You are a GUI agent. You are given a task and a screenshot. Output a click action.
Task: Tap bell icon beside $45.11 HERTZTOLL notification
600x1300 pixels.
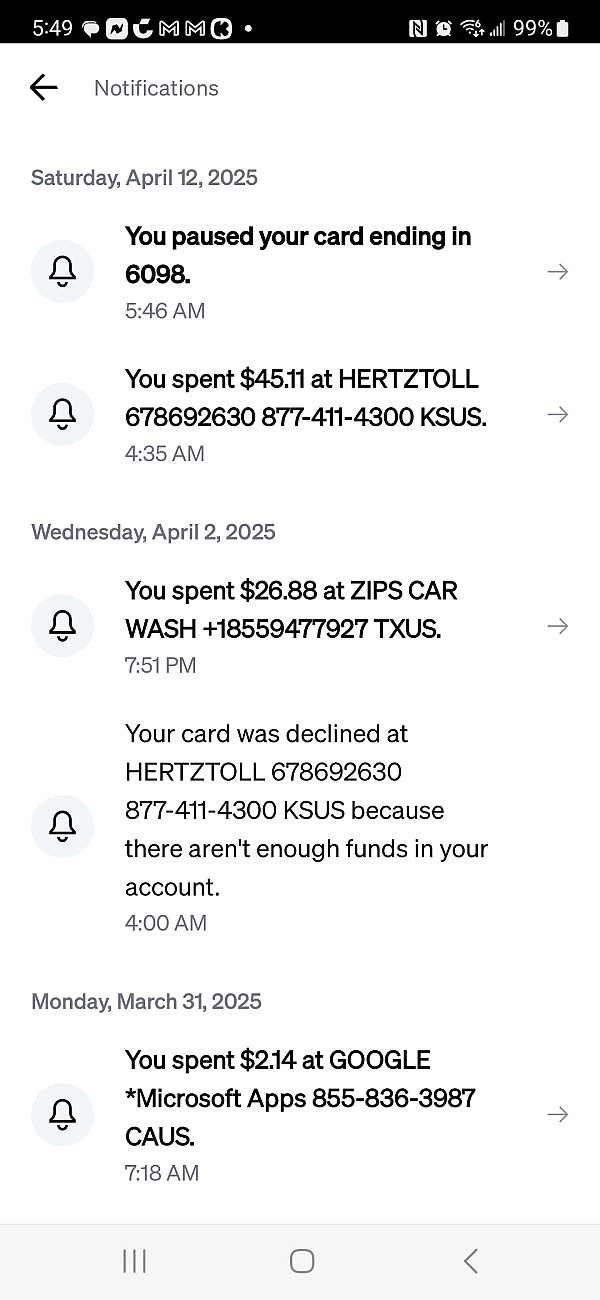click(62, 414)
